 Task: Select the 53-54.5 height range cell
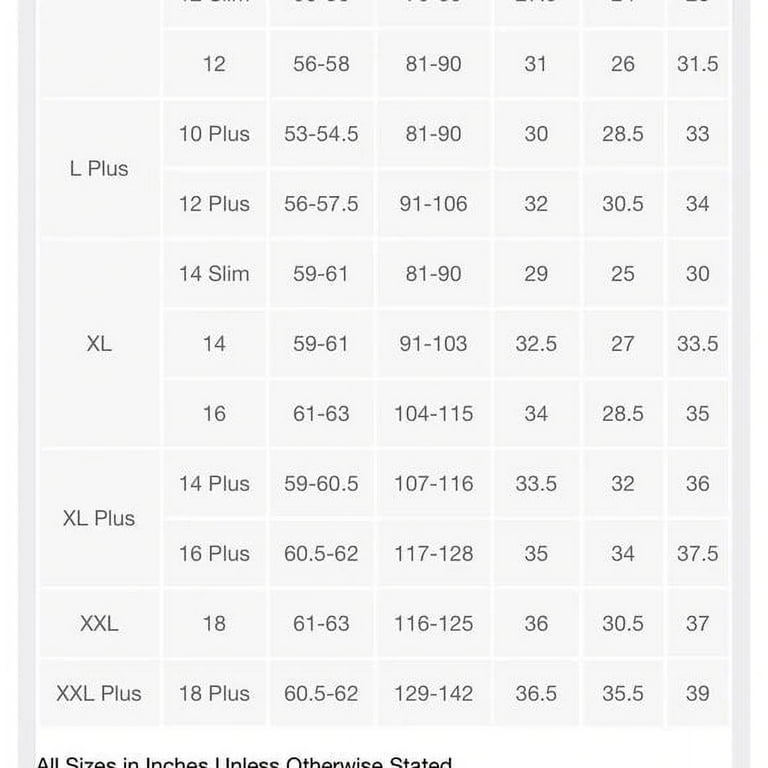pos(321,134)
